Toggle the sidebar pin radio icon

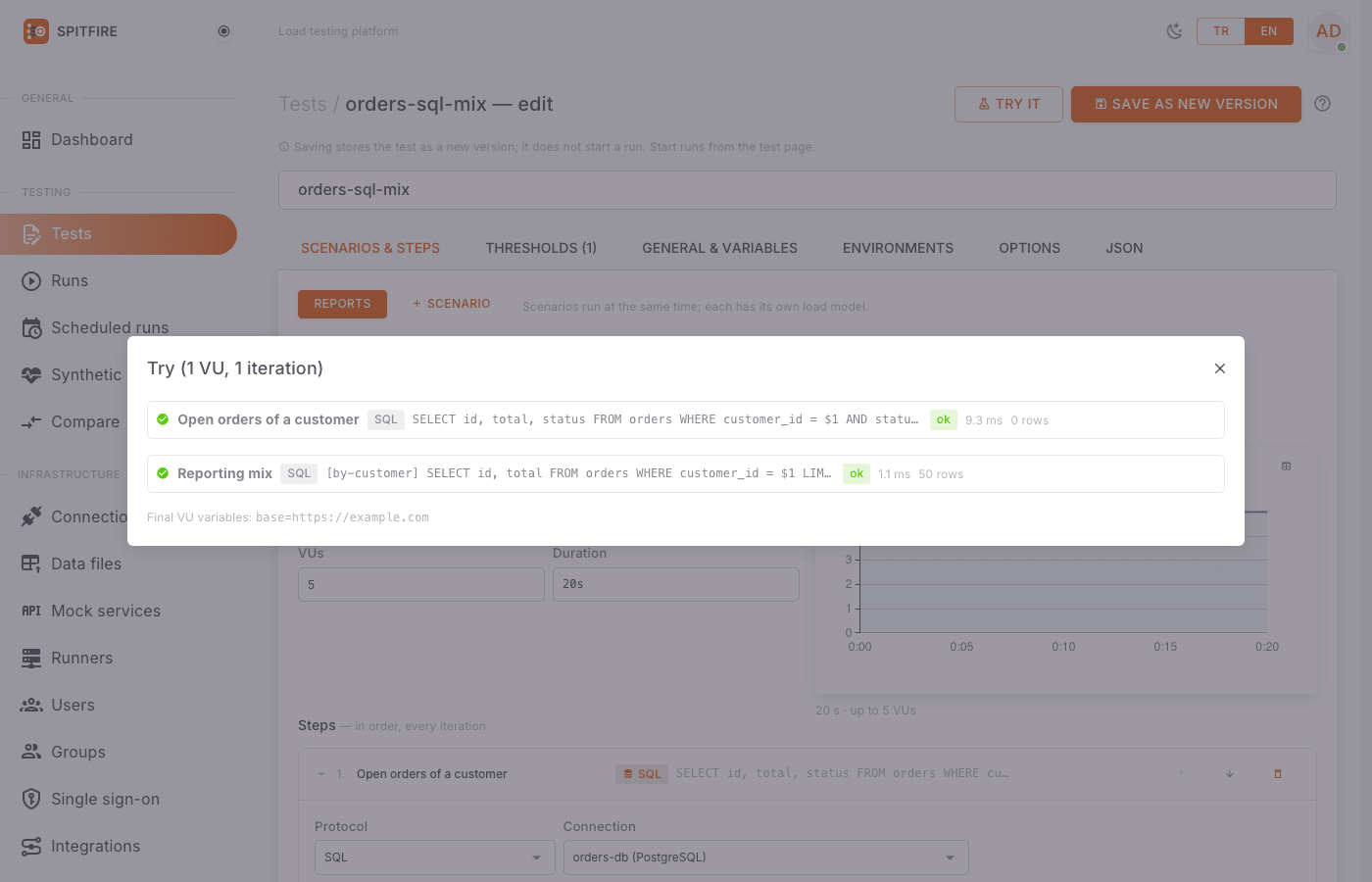point(223,31)
